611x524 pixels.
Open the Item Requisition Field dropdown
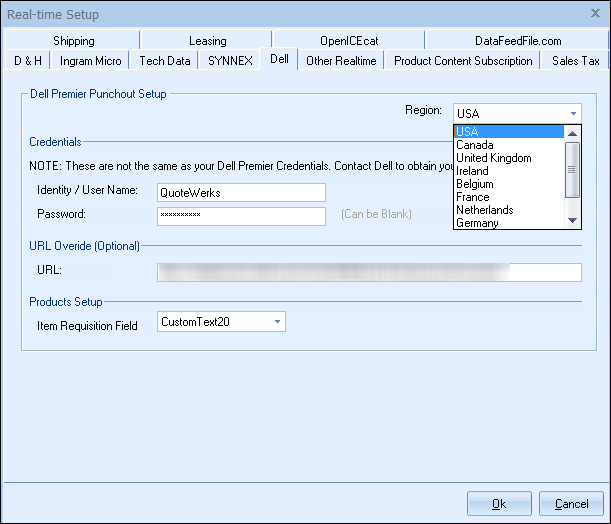tap(221, 322)
